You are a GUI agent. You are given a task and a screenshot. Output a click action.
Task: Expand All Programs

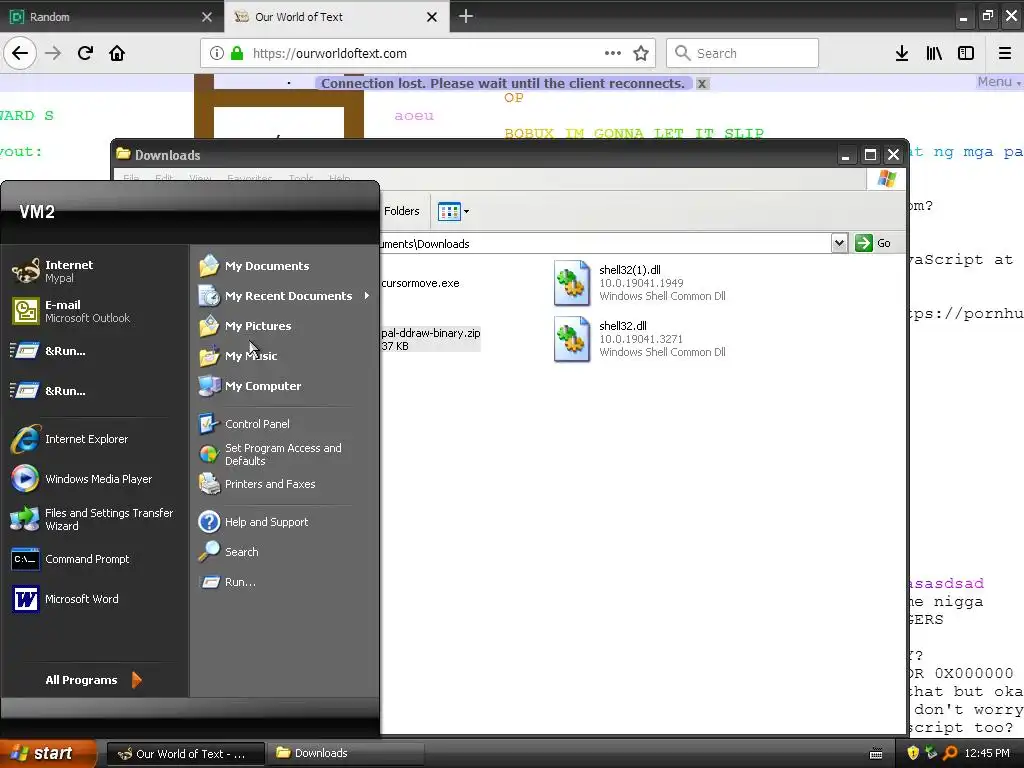pos(93,680)
